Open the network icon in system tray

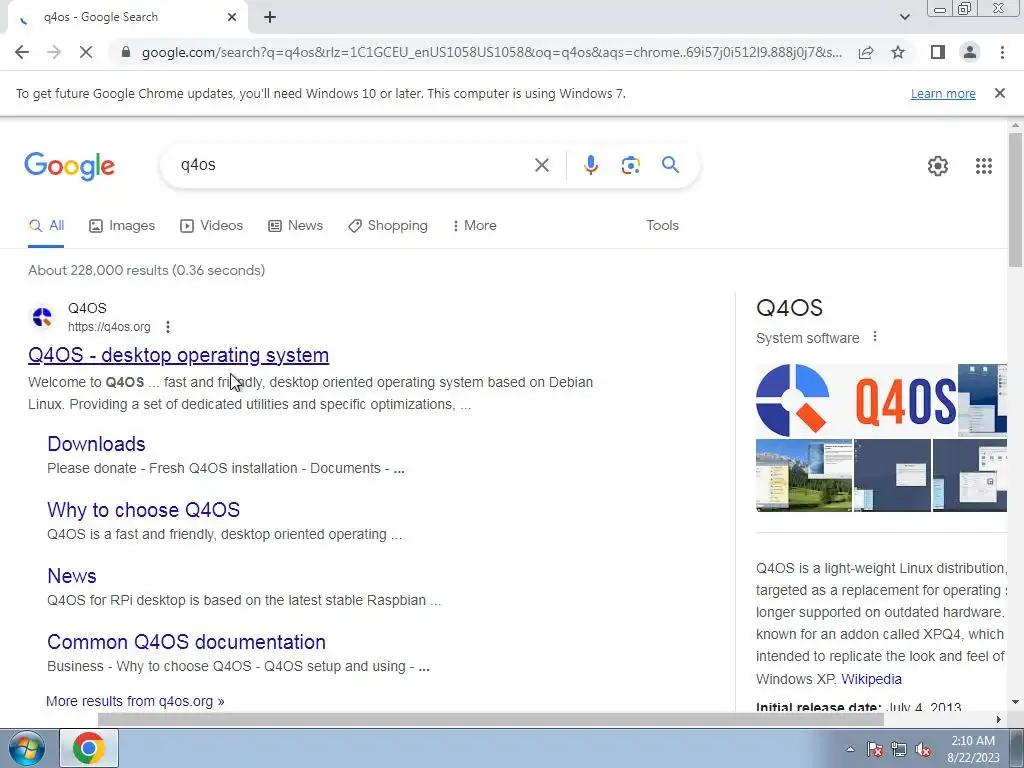[x=899, y=750]
